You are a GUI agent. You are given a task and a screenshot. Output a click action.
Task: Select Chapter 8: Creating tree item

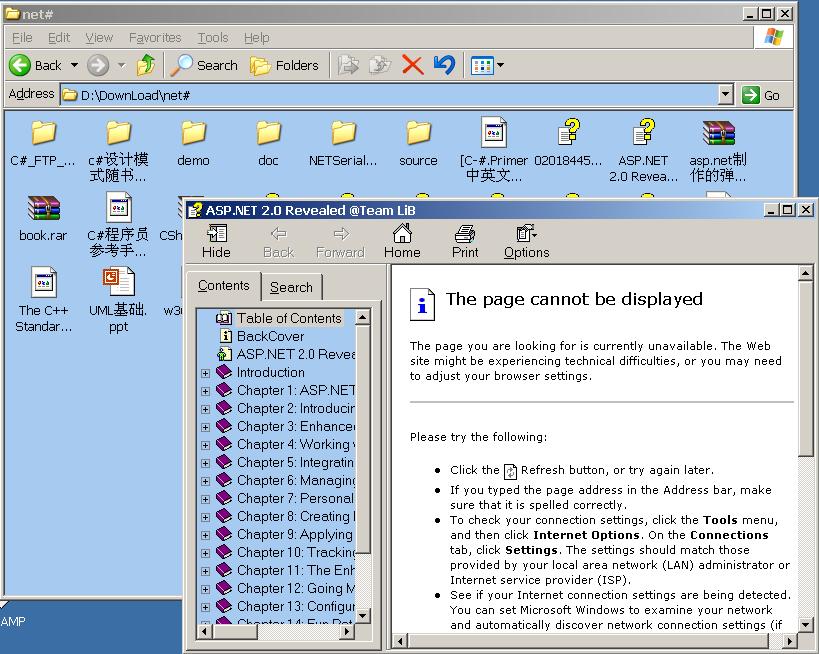click(x=296, y=516)
